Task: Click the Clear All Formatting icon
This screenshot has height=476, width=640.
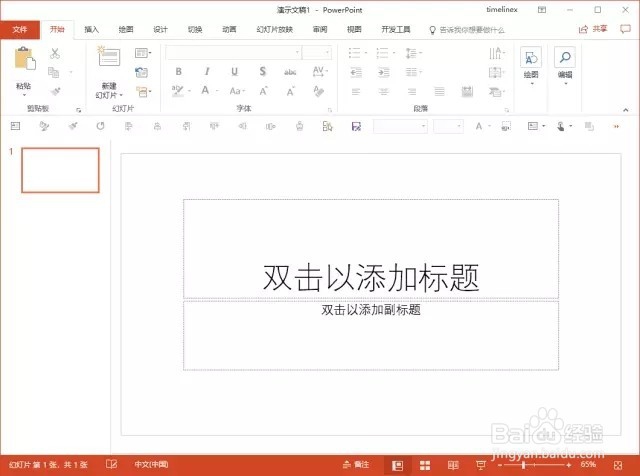Action: tap(318, 91)
